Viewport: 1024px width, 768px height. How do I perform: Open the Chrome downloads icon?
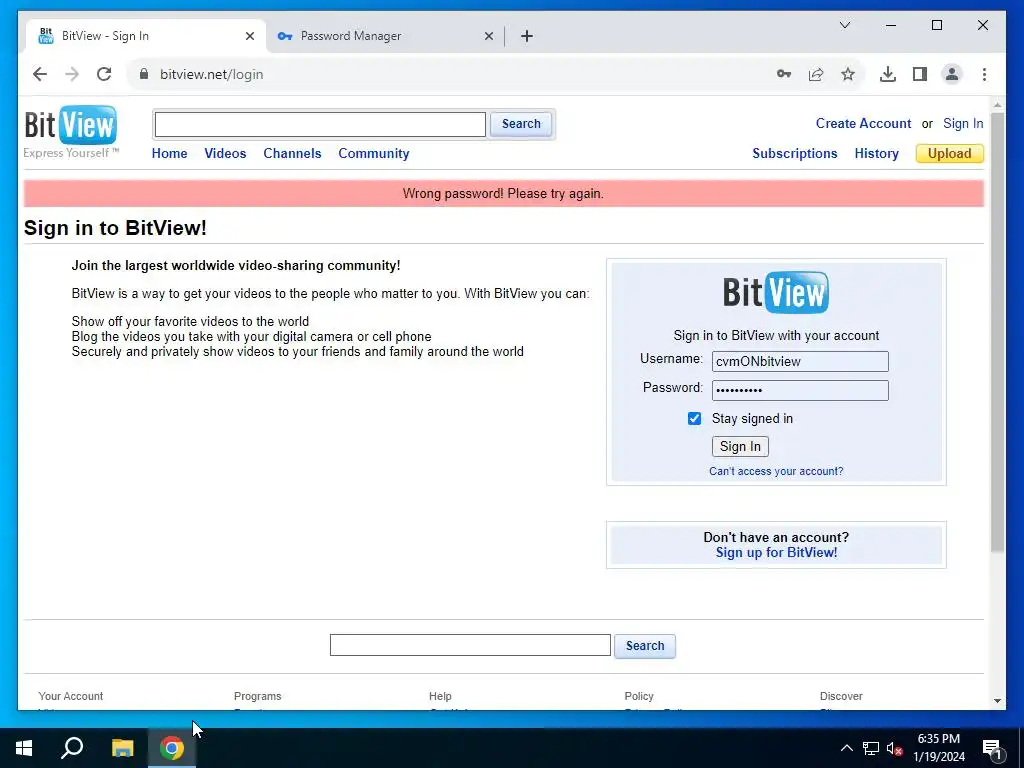tap(888, 74)
